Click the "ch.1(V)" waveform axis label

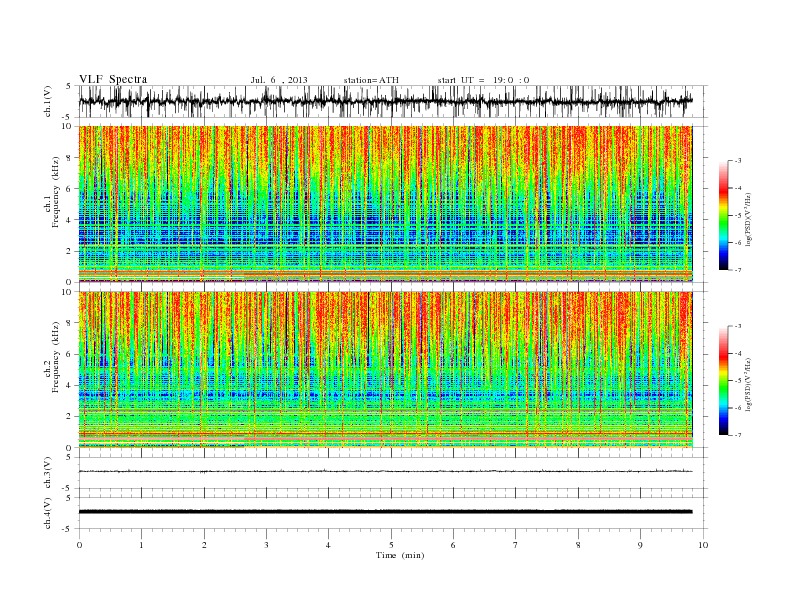[x=48, y=101]
